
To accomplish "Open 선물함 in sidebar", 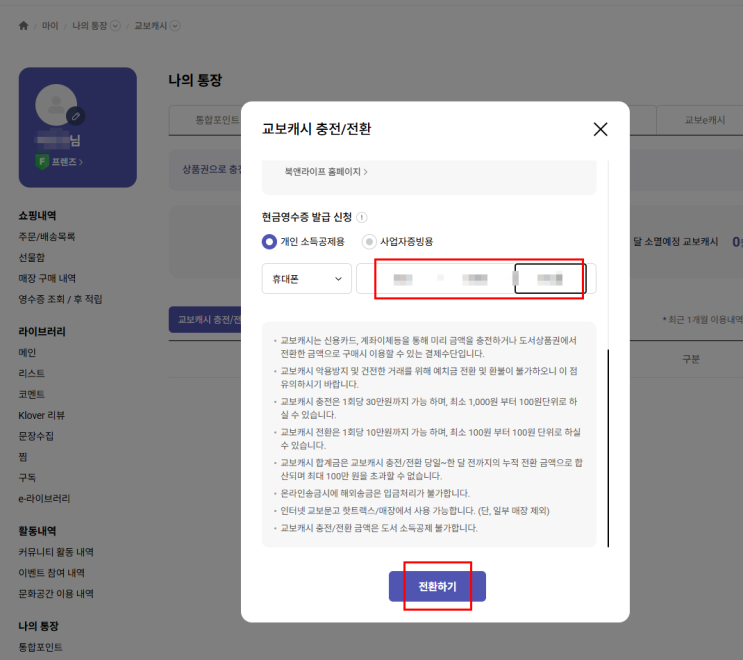I will click(x=31, y=257).
